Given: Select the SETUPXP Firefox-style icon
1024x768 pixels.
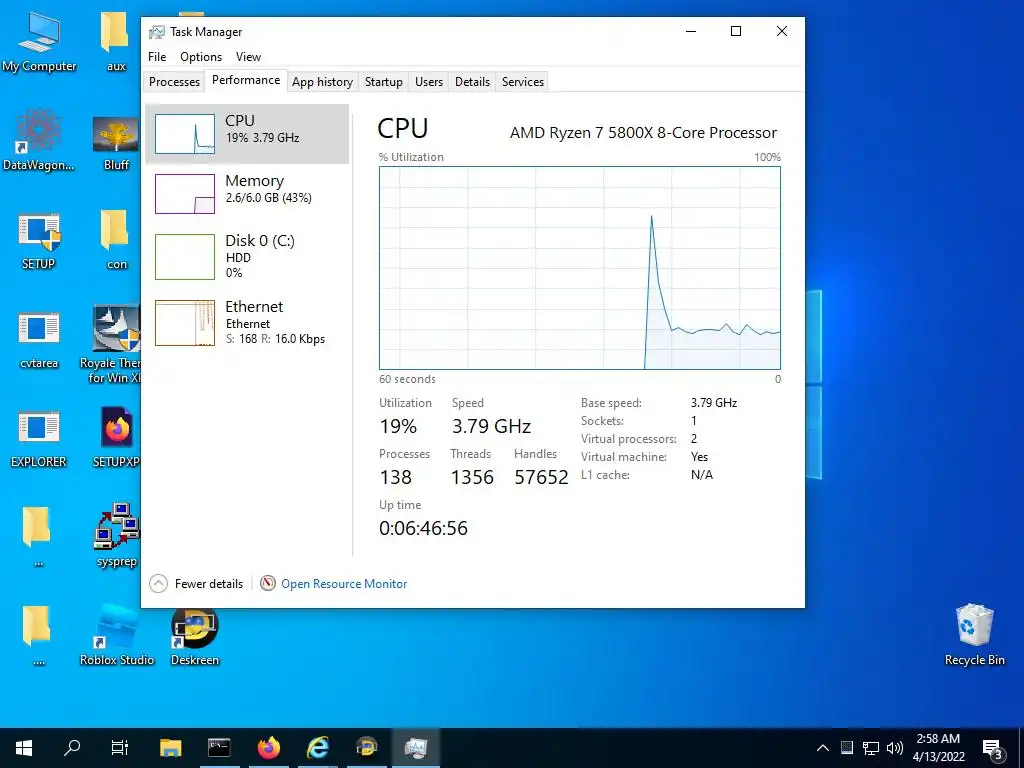Looking at the screenshot, I should coord(117,438).
